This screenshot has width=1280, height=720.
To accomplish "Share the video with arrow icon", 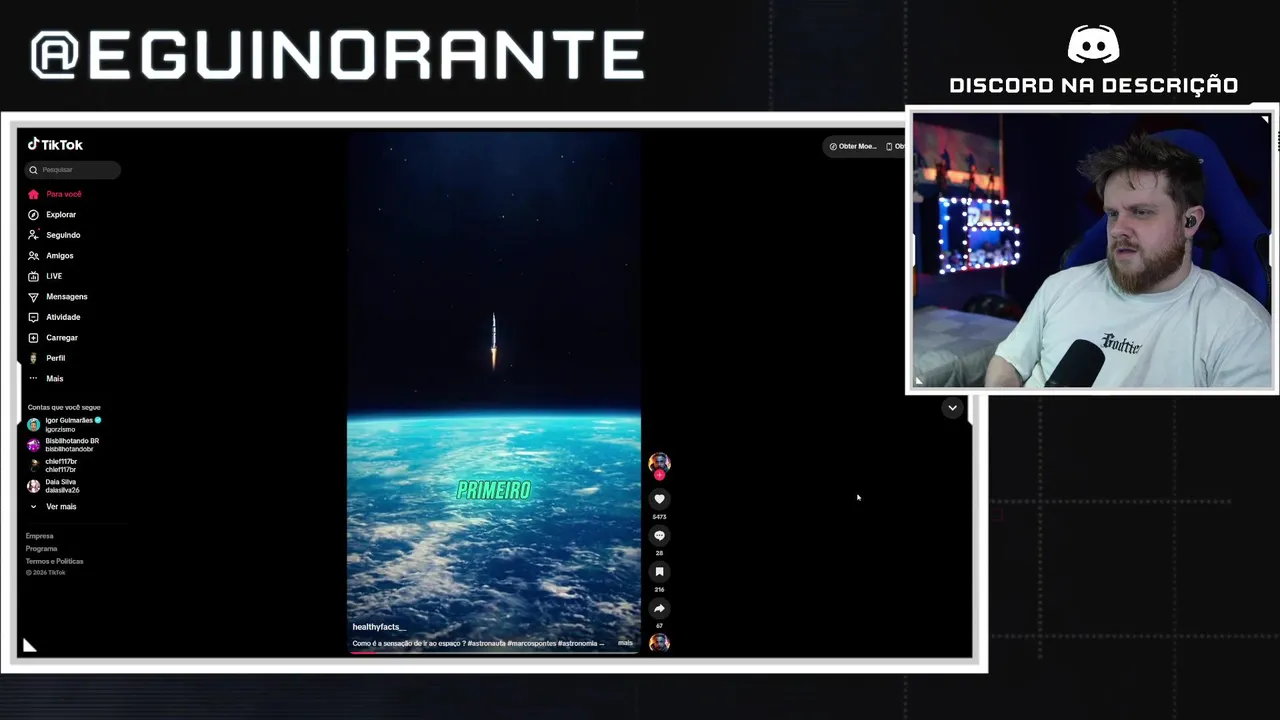I will pyautogui.click(x=659, y=608).
